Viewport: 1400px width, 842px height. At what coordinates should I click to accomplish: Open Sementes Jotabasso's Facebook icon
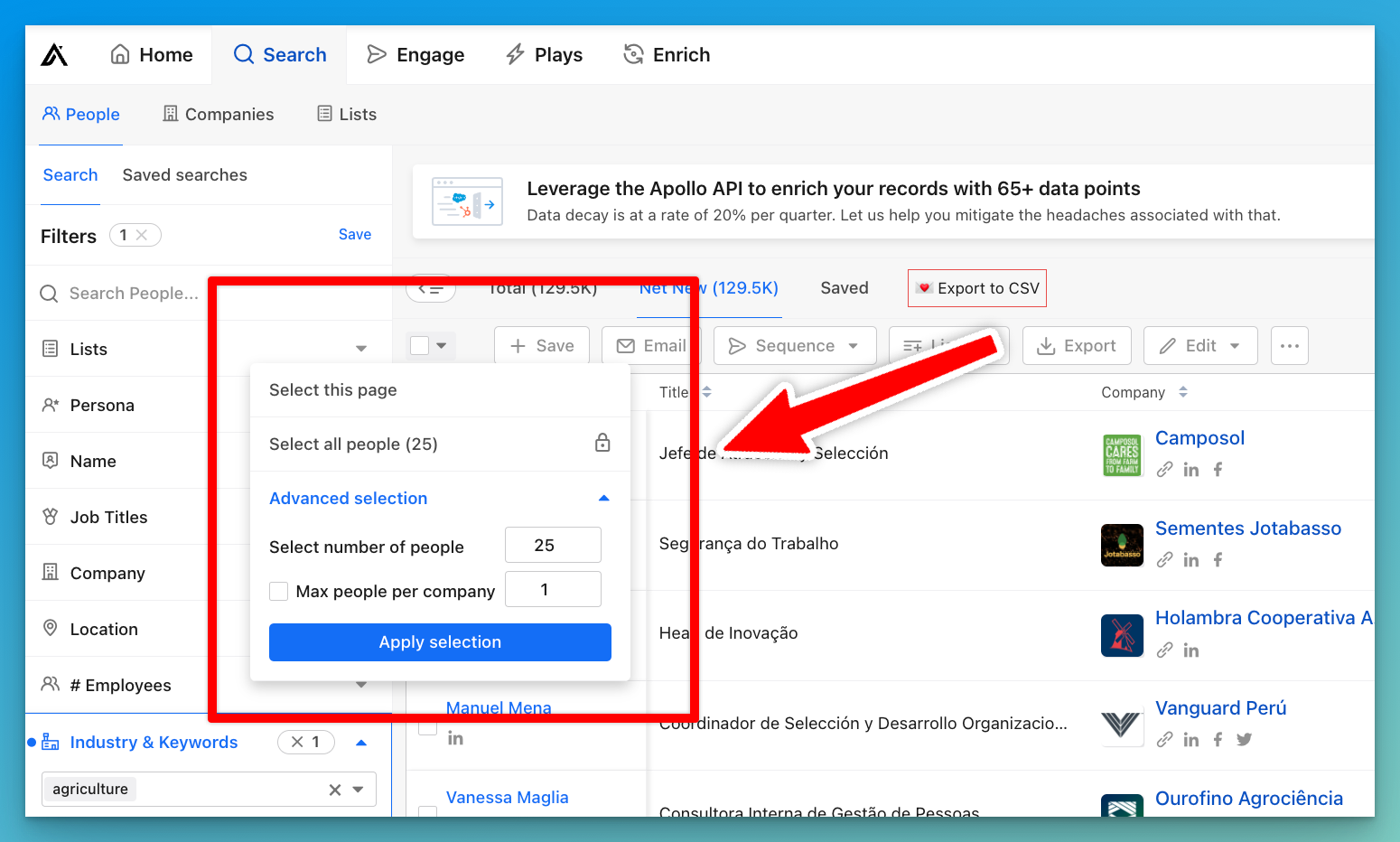click(1218, 560)
